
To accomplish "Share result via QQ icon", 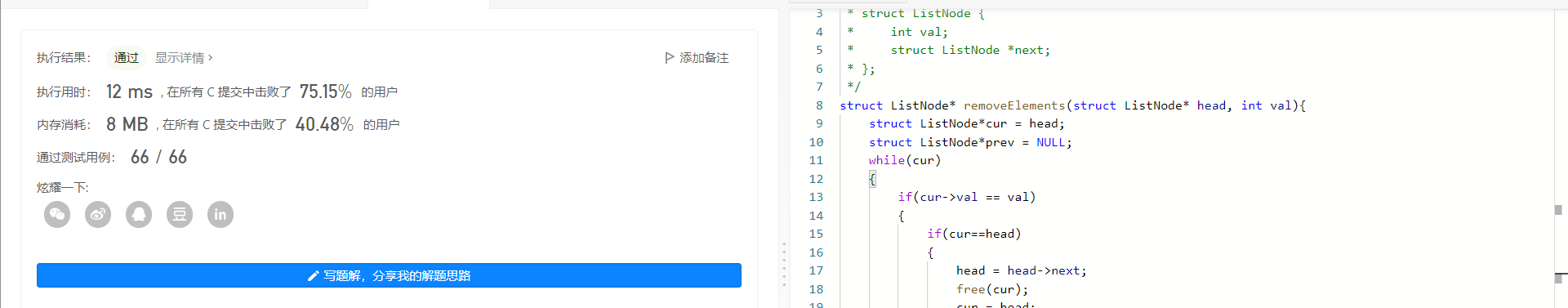I will pos(139,215).
